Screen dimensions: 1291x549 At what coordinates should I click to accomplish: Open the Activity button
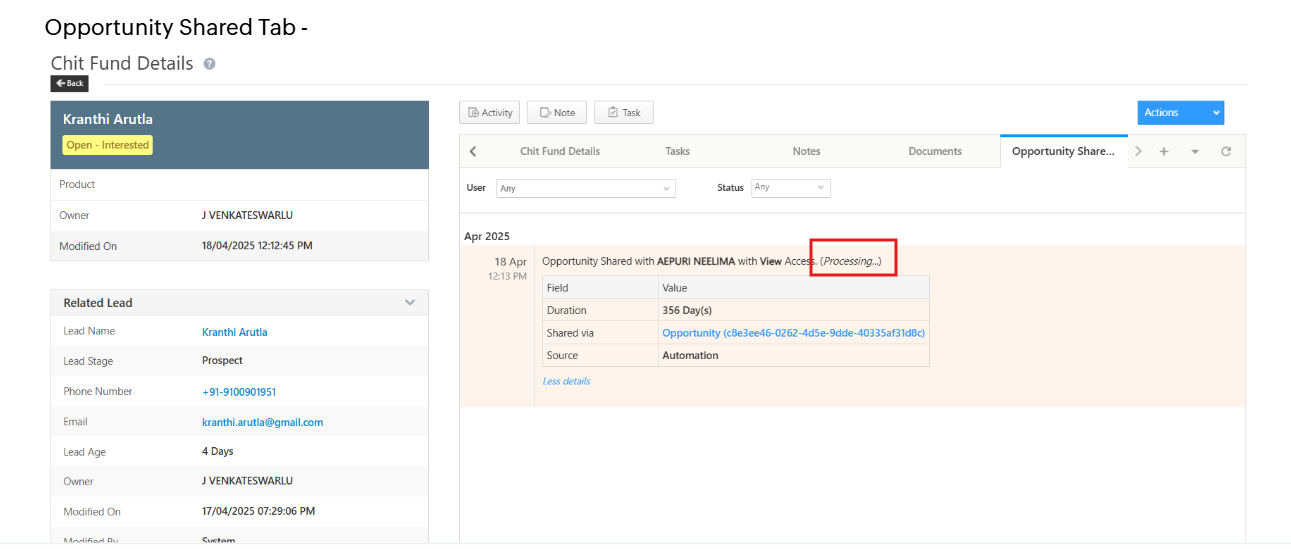(x=490, y=113)
